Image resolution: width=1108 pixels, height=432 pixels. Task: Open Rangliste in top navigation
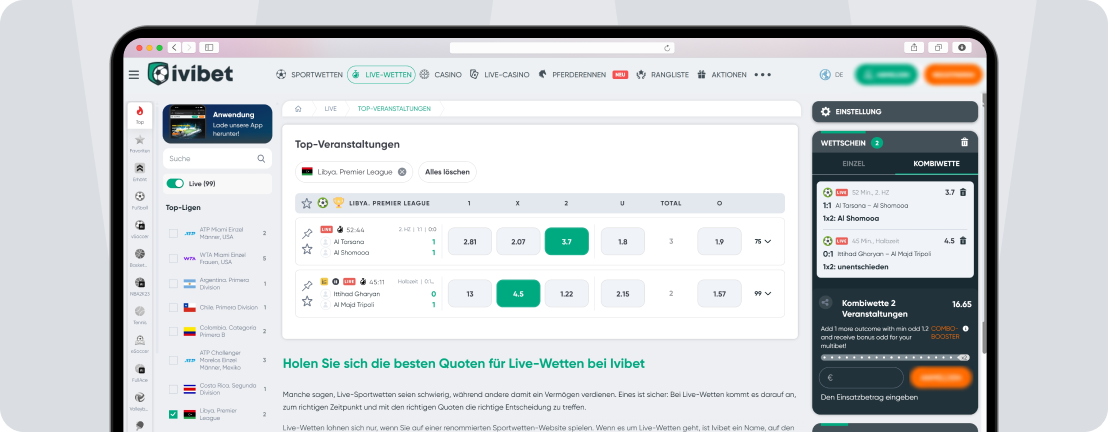(x=662, y=75)
